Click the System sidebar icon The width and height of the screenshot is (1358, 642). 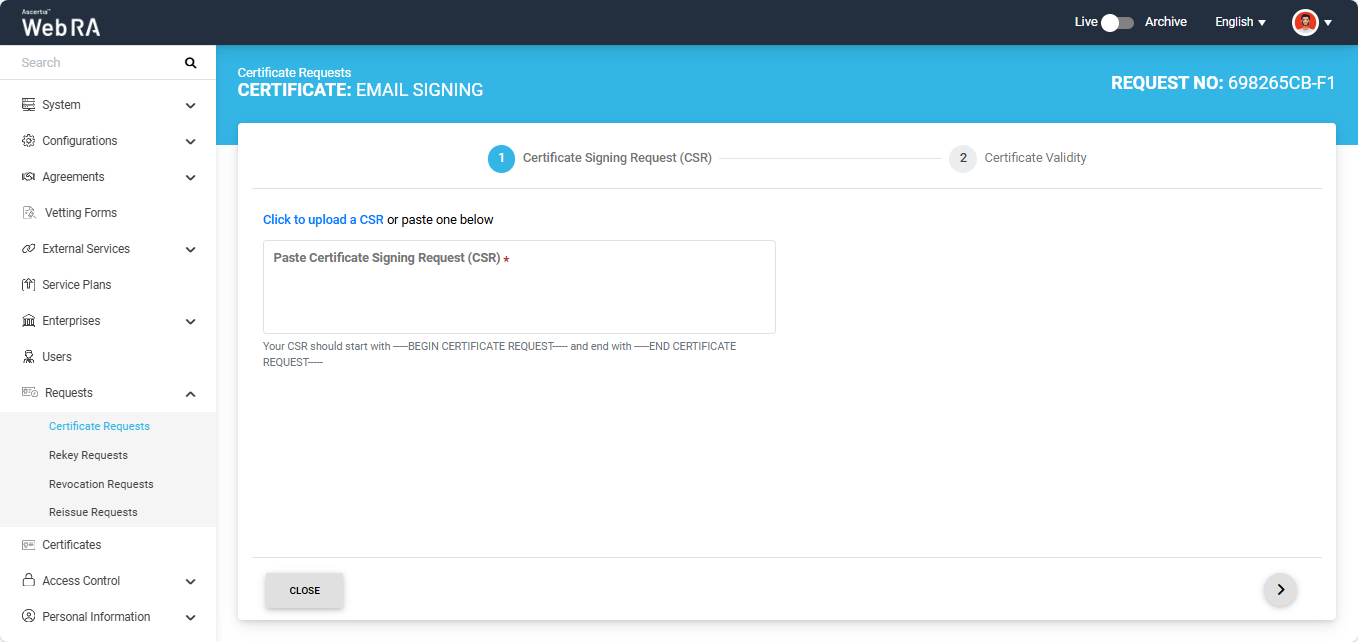pyautogui.click(x=28, y=105)
